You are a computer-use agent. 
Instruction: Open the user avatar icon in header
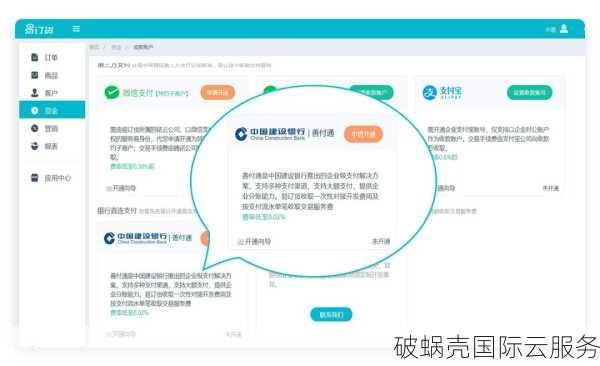tap(564, 29)
